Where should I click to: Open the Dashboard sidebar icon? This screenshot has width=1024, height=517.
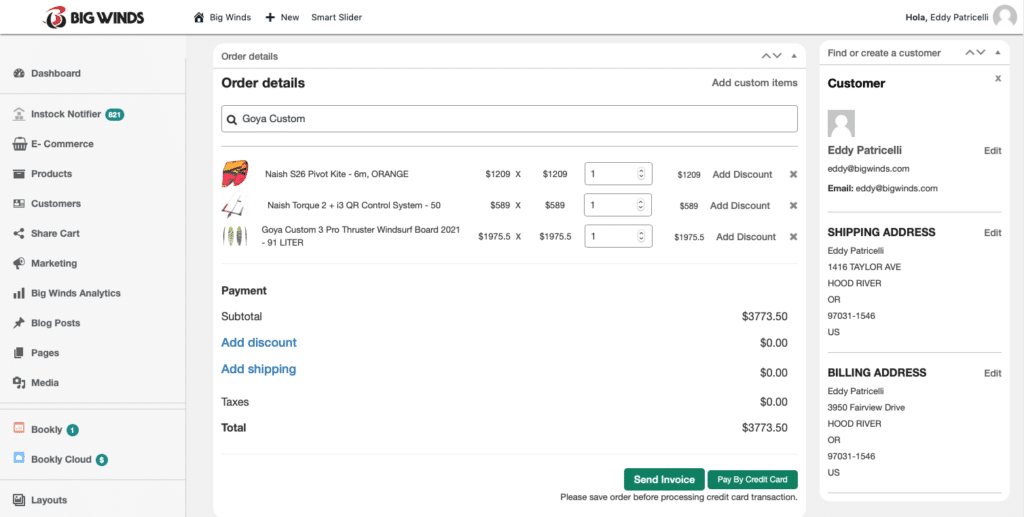point(19,74)
